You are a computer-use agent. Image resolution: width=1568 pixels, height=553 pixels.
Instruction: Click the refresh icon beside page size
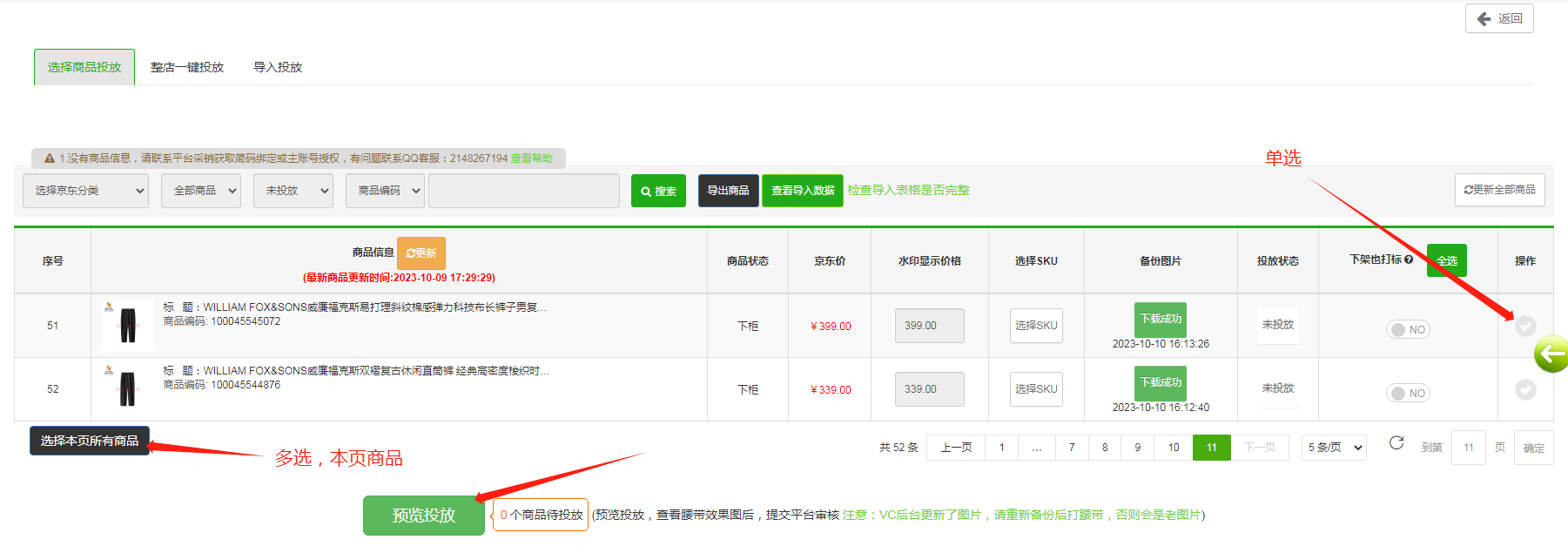[x=1396, y=443]
